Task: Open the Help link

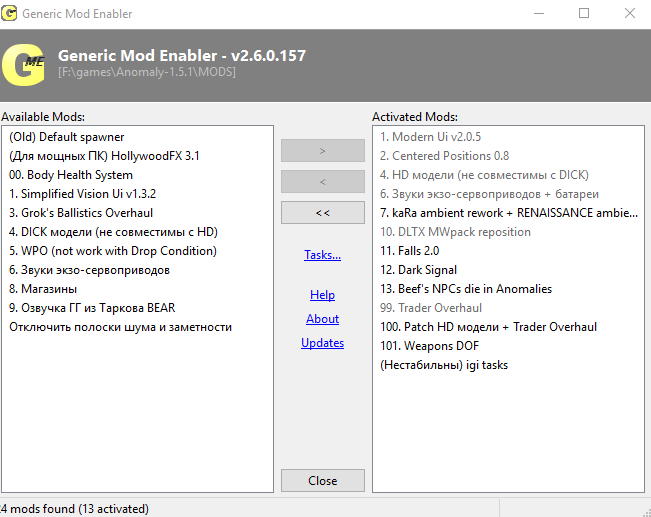Action: [x=322, y=295]
